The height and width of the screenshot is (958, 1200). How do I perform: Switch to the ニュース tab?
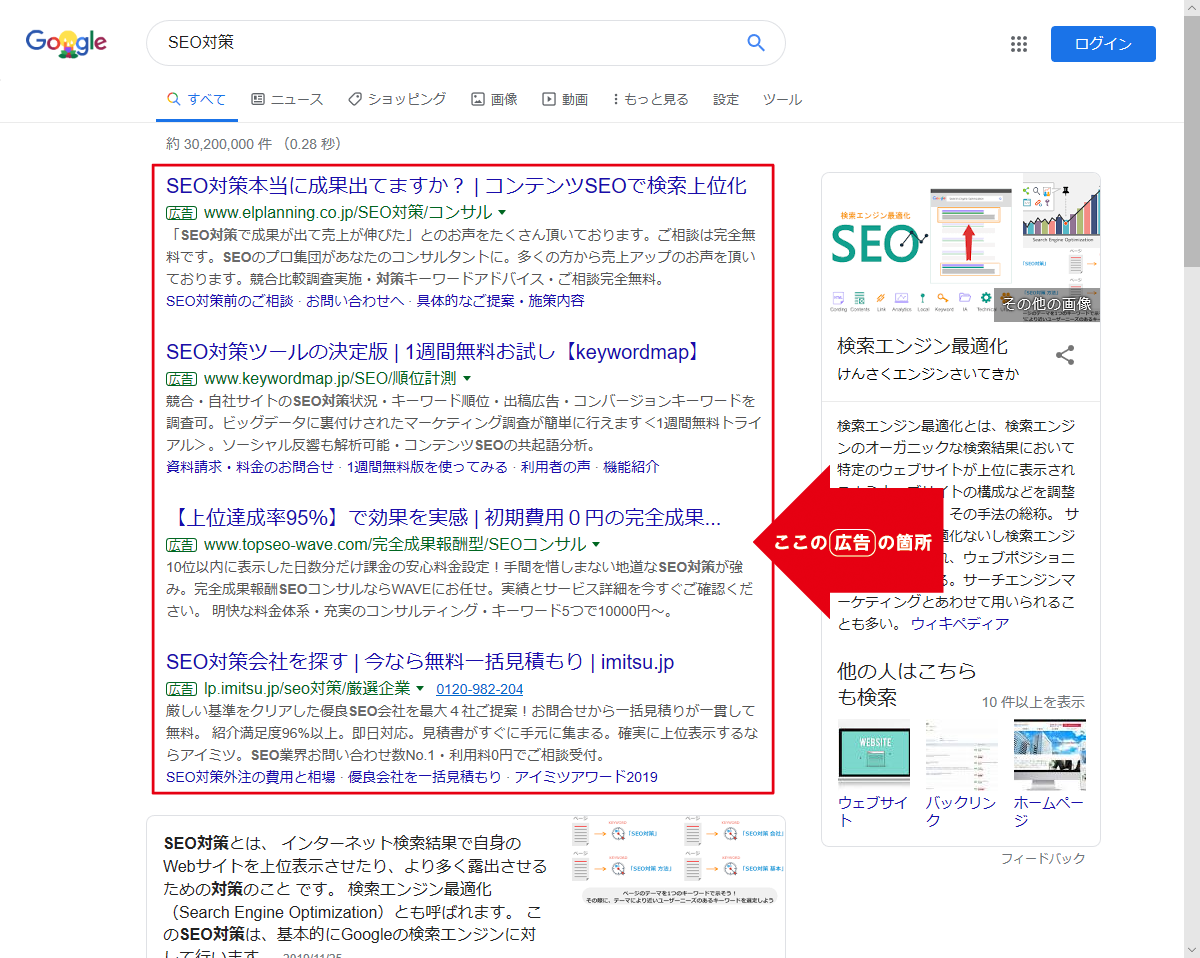287,99
